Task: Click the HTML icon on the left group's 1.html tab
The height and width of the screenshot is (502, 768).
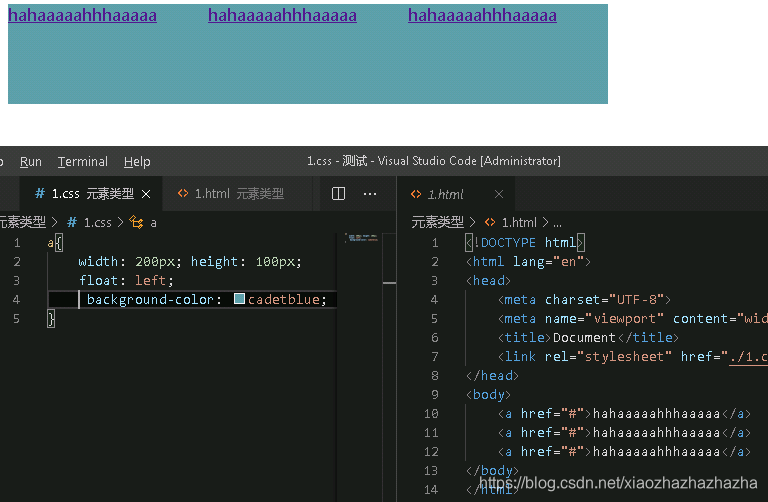Action: point(183,193)
